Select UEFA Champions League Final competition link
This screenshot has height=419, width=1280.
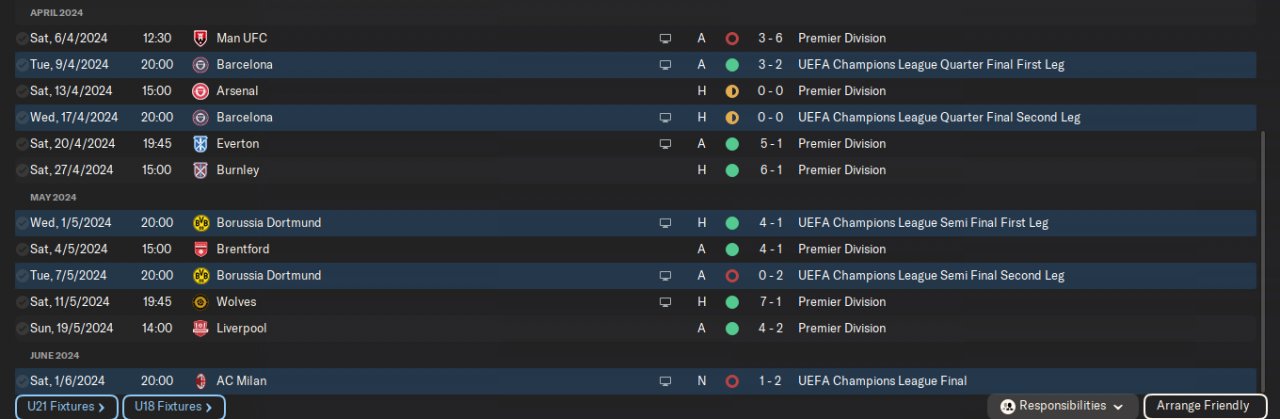tap(882, 381)
